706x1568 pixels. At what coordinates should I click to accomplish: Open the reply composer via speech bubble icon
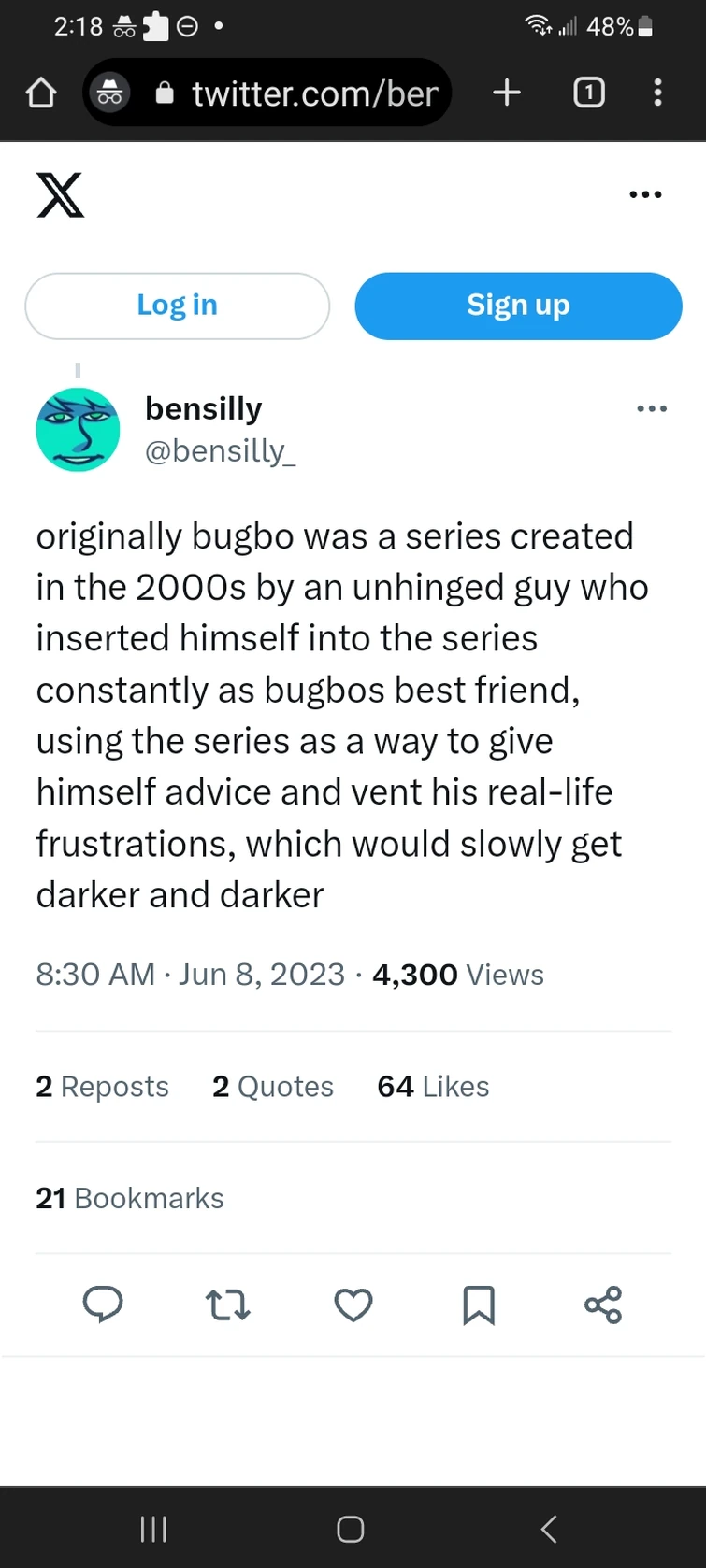(103, 1305)
